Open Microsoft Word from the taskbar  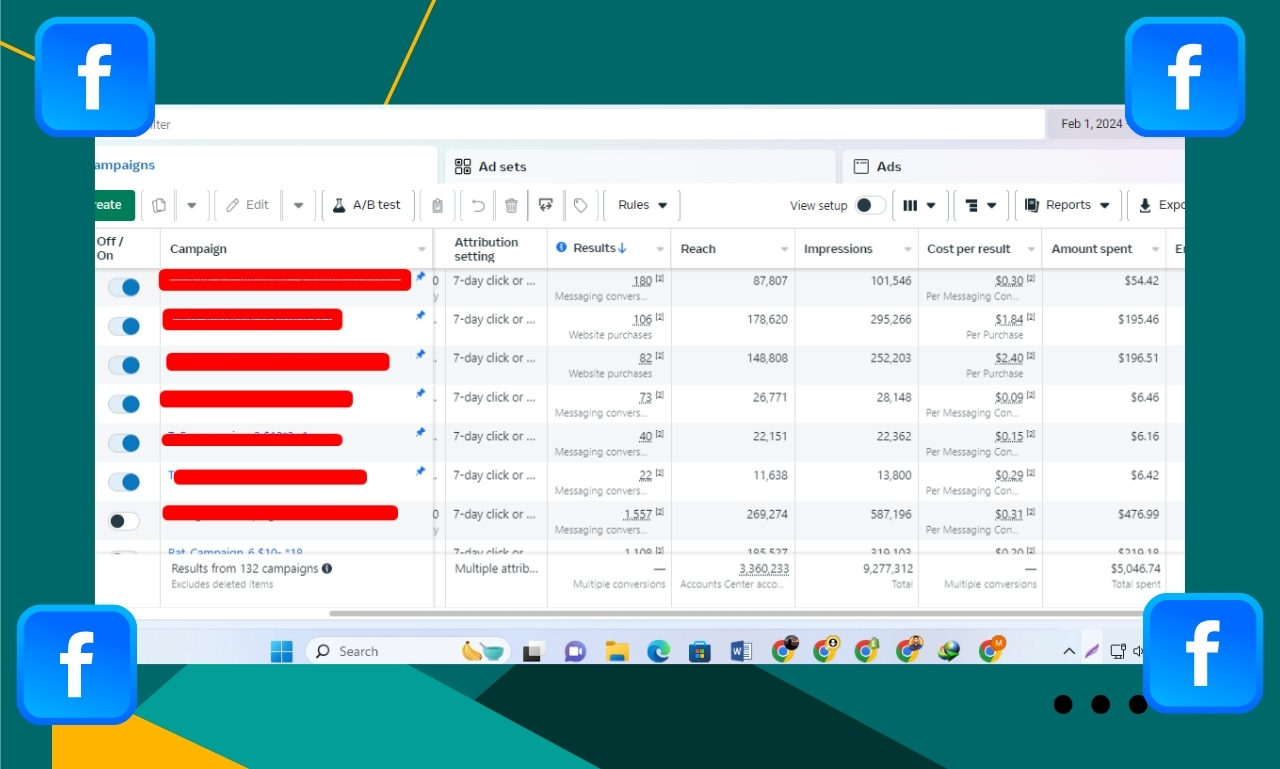[741, 651]
